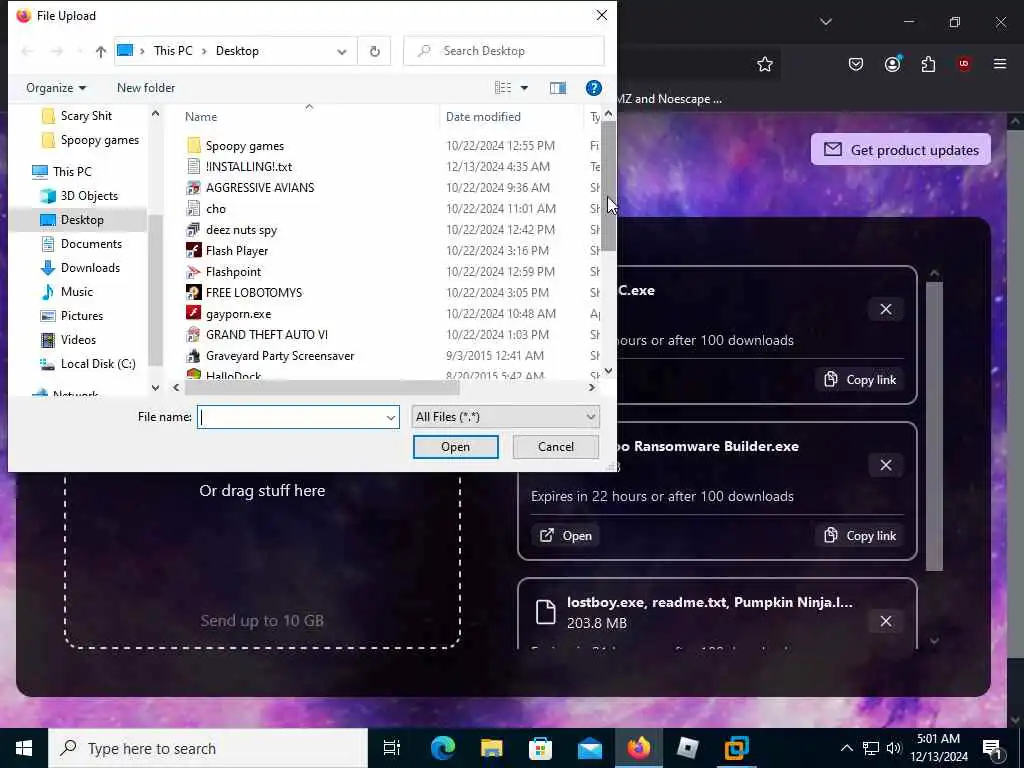Open Roblox icon on taskbar
1024x768 pixels.
687,748
